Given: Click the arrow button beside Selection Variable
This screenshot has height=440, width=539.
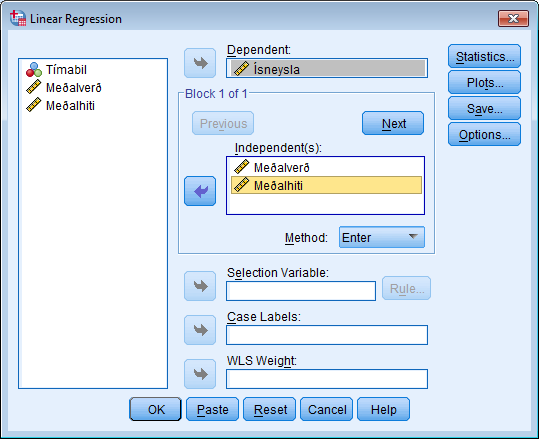Looking at the screenshot, I should pyautogui.click(x=200, y=286).
